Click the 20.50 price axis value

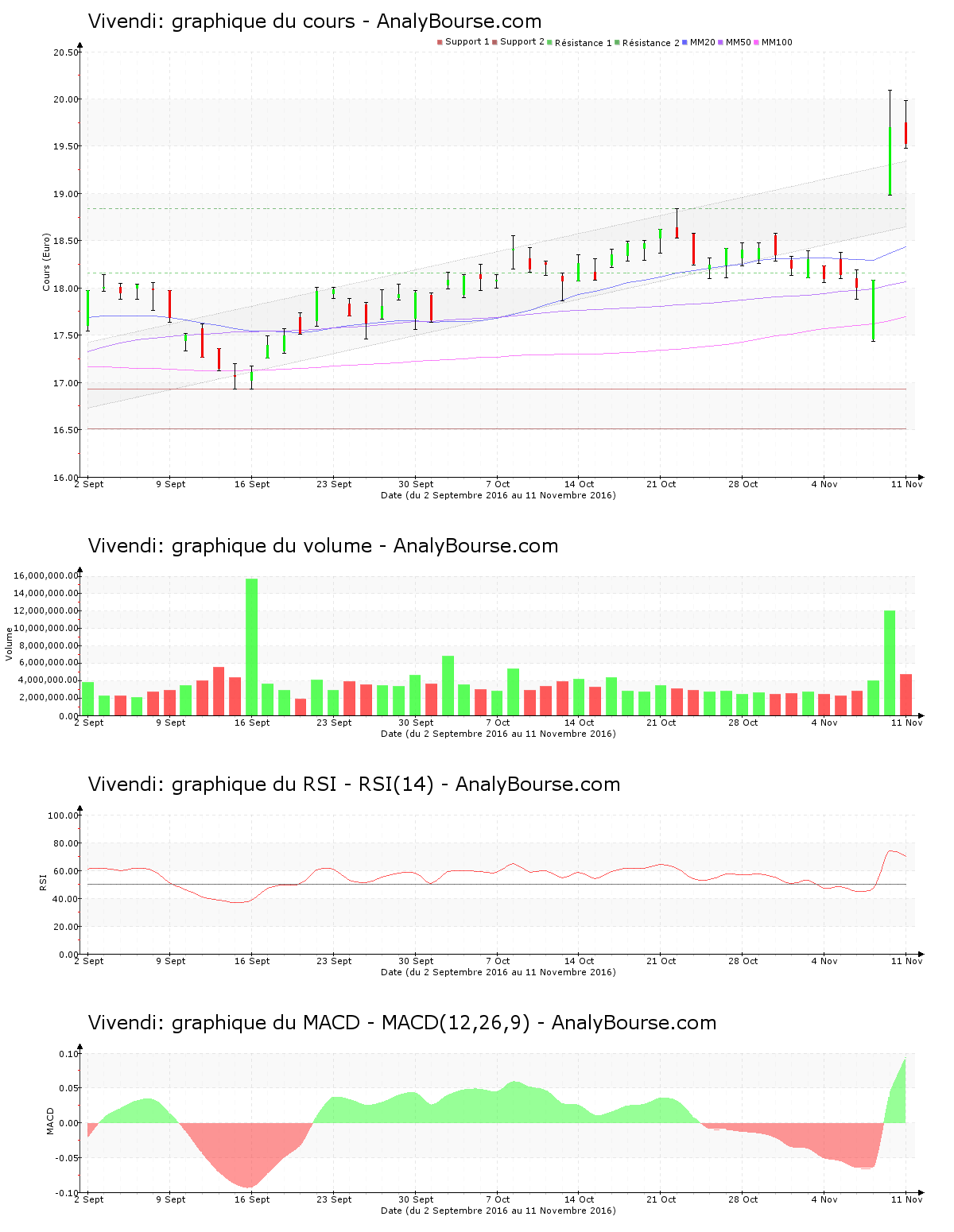click(x=66, y=52)
